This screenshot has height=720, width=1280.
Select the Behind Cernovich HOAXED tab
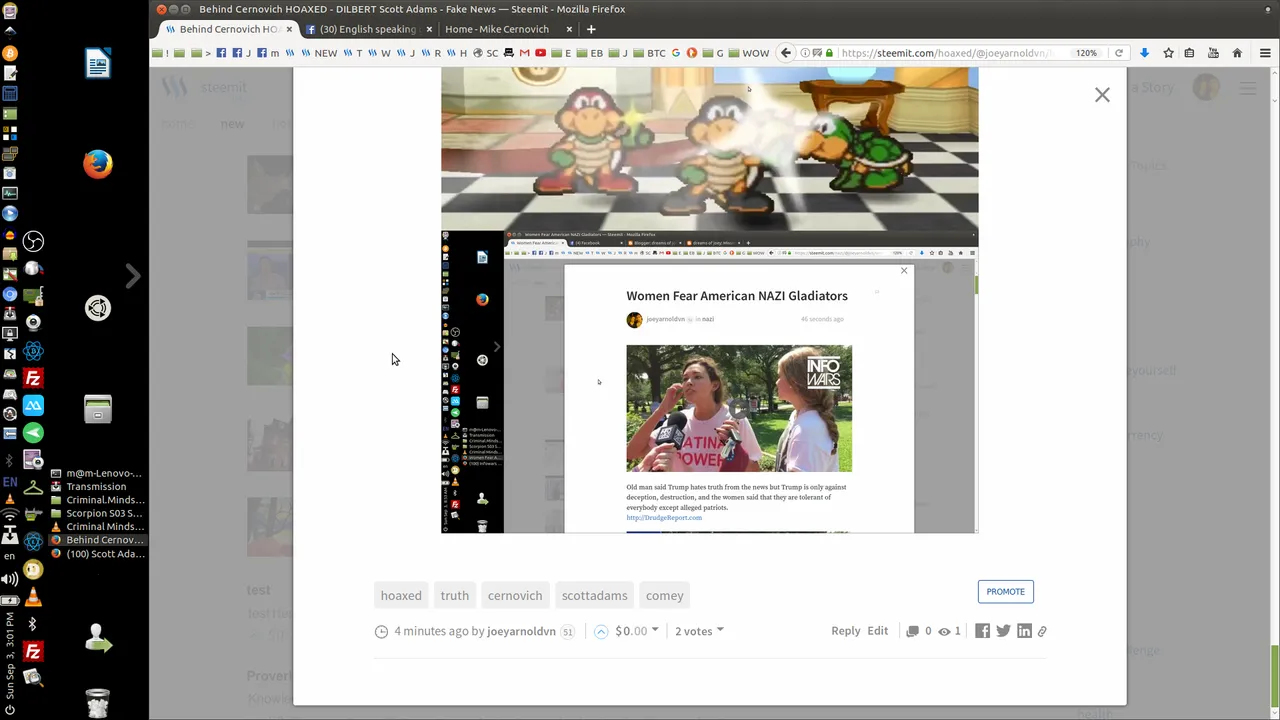228,29
